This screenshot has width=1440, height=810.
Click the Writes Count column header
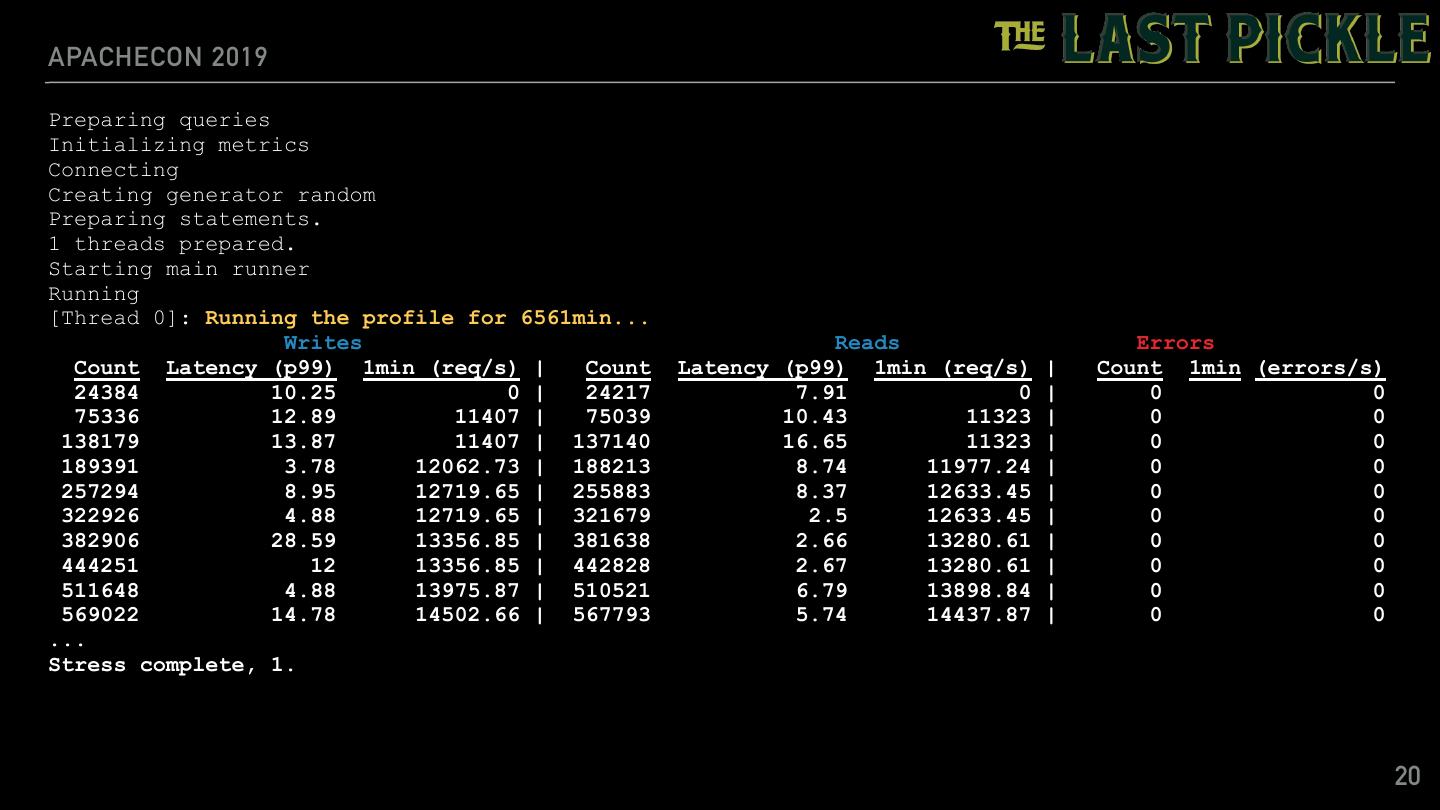click(106, 368)
